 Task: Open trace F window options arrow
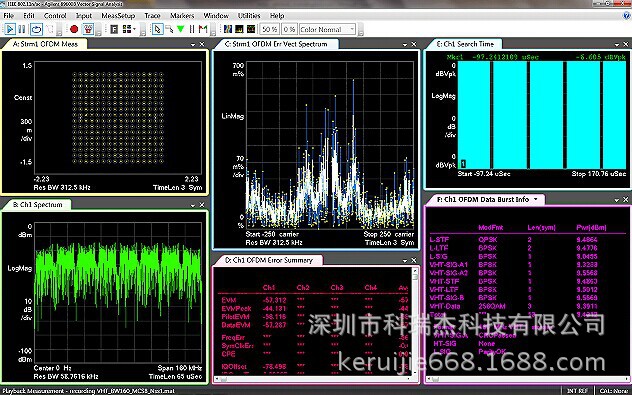[x=617, y=200]
